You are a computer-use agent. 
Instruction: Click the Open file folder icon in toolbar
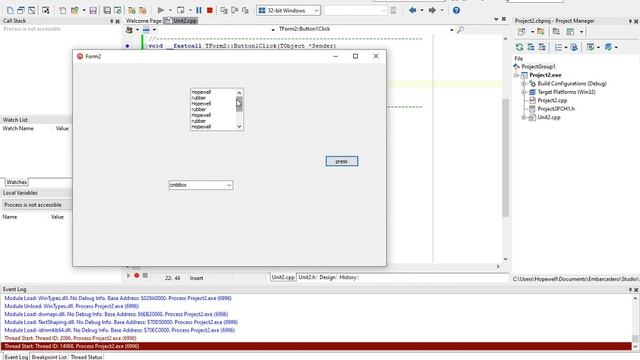(74, 10)
